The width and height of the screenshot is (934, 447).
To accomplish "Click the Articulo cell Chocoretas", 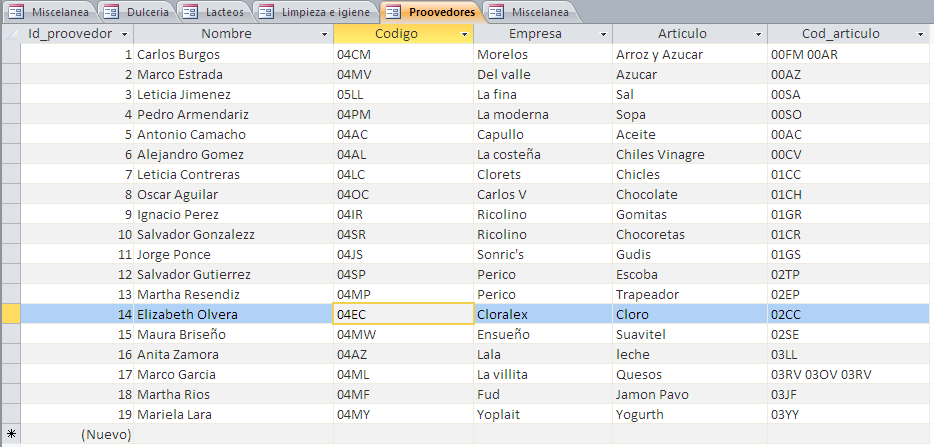I will 690,234.
